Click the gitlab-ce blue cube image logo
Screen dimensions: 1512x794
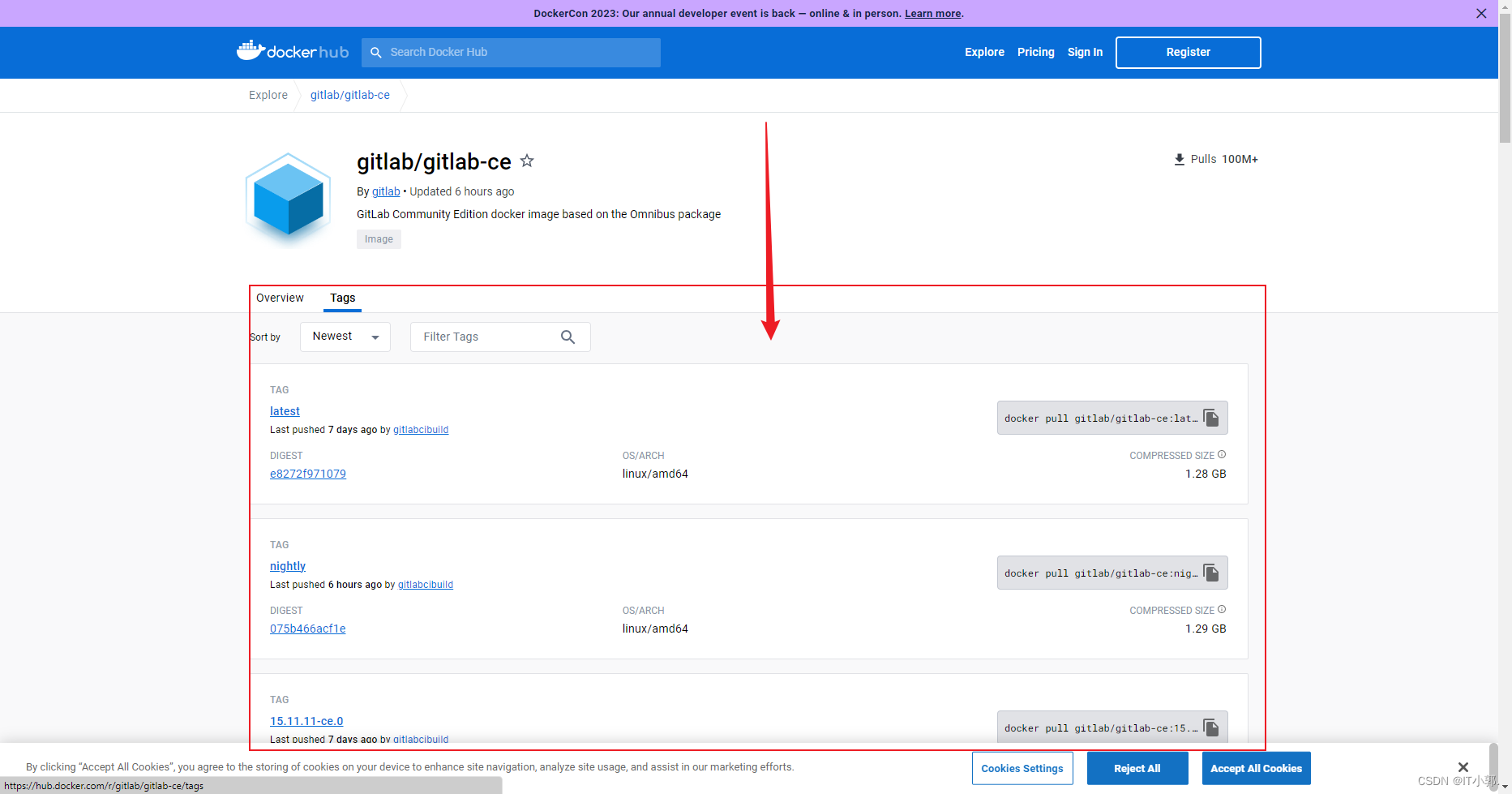click(289, 199)
